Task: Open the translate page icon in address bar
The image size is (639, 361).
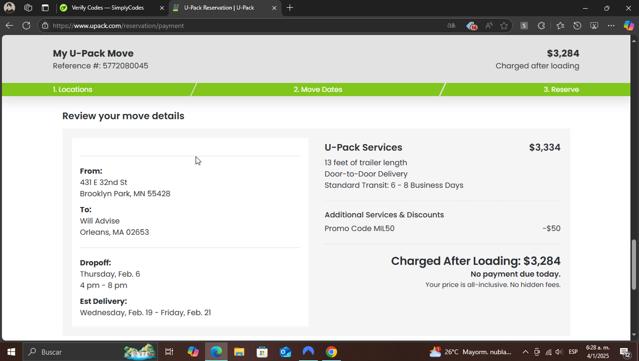Action: click(x=452, y=26)
